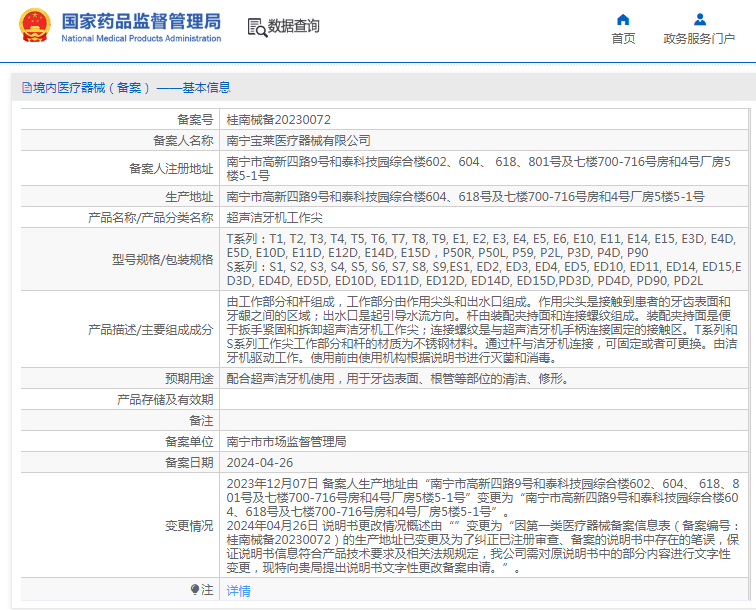Click 数据查询 heading text
The height and width of the screenshot is (610, 756).
pos(294,26)
